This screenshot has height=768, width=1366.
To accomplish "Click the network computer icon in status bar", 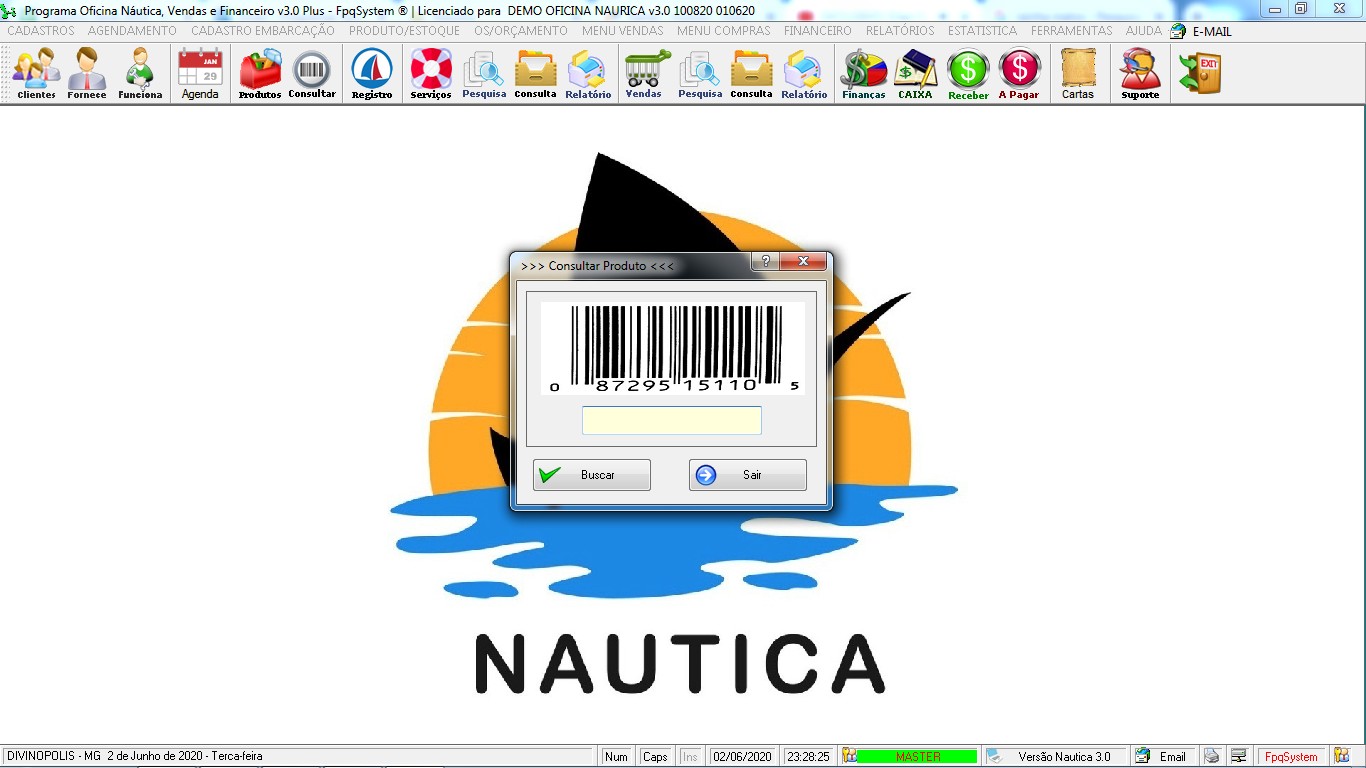I will coord(1238,756).
